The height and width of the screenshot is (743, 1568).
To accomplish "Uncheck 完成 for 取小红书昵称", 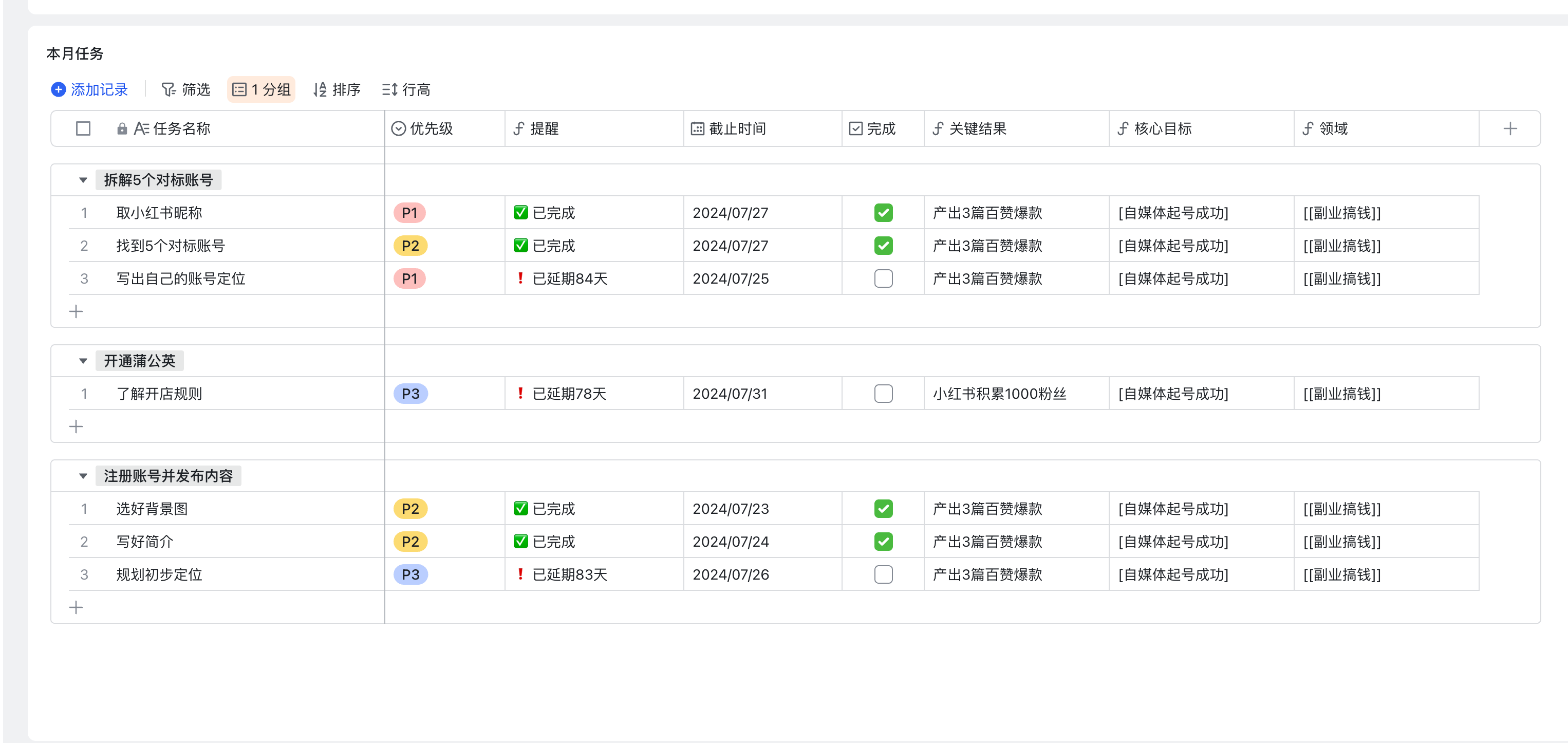I will [883, 213].
